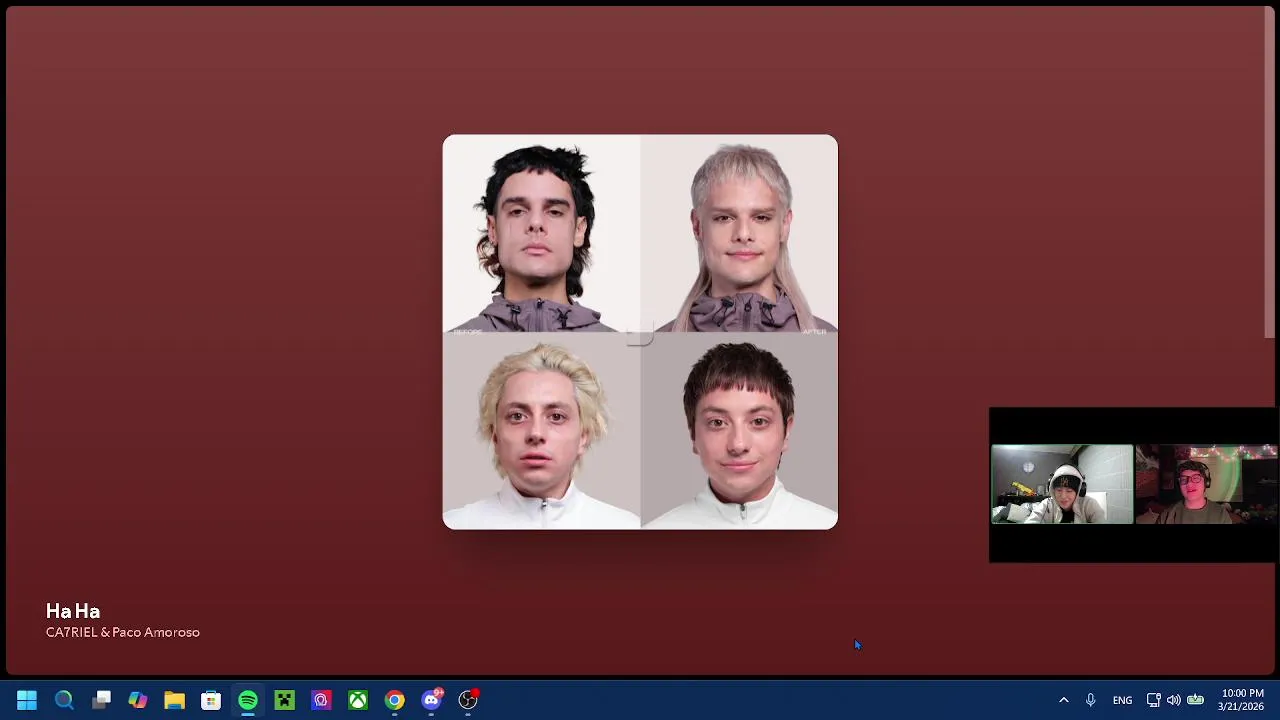Viewport: 1280px width, 720px height.
Task: Open the Windows Start menu
Action: click(27, 700)
